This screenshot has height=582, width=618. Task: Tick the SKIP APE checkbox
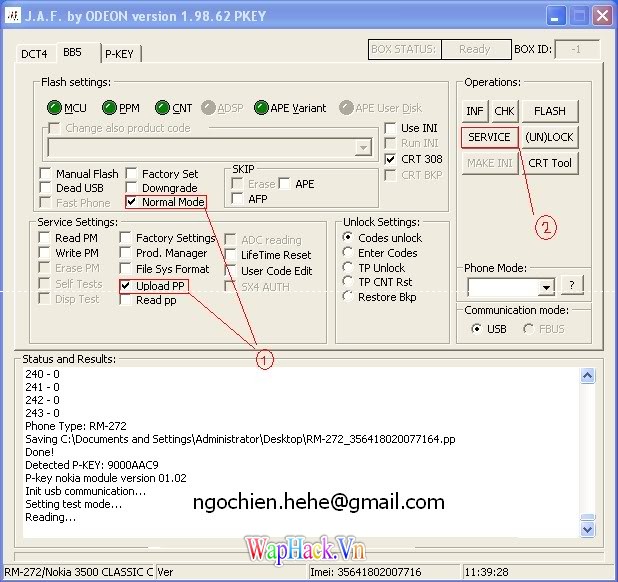tap(284, 184)
